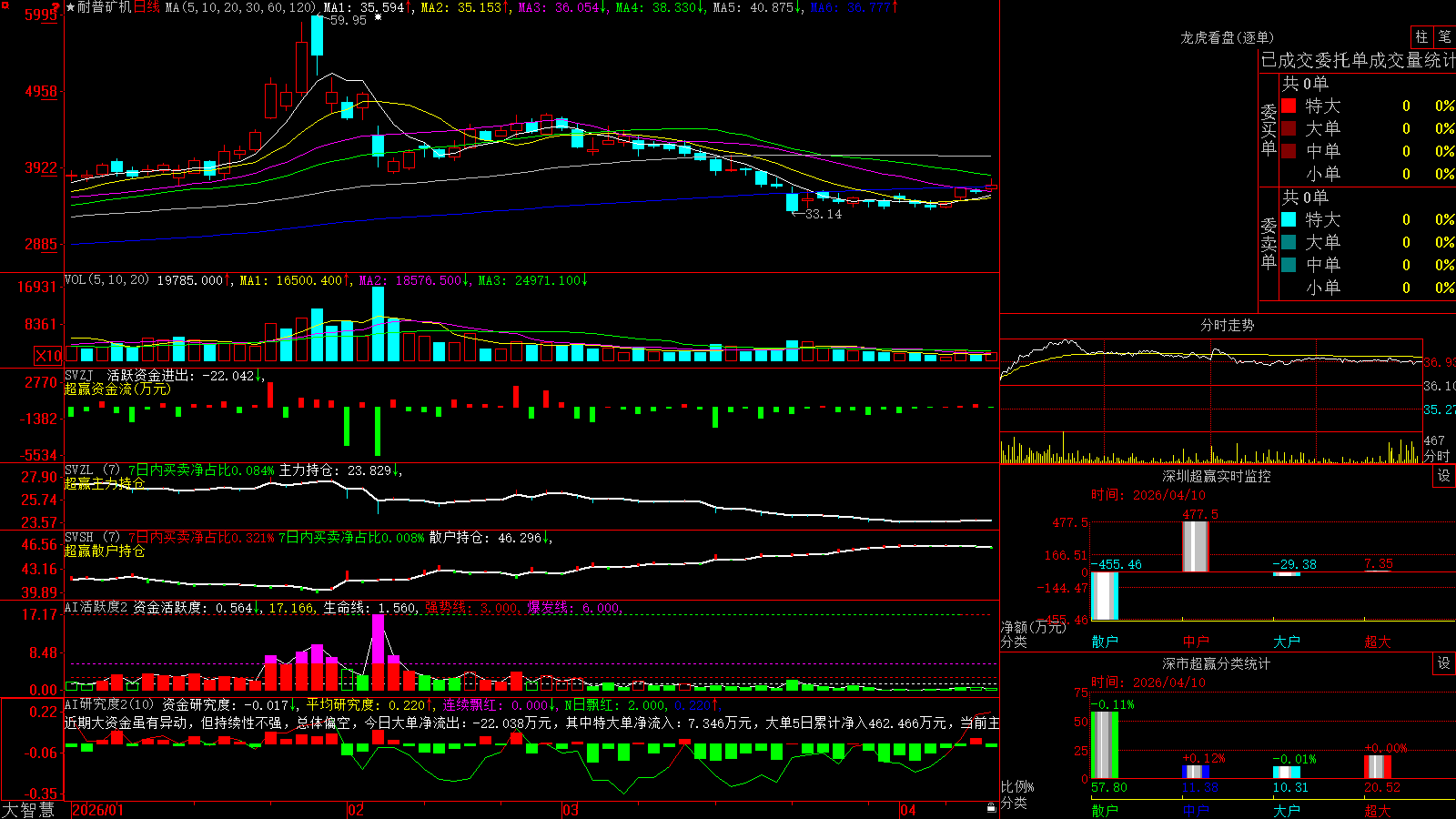Click the 深市超赢分类统计 panel title
Viewport: 1456px width, 819px height.
[x=1217, y=663]
